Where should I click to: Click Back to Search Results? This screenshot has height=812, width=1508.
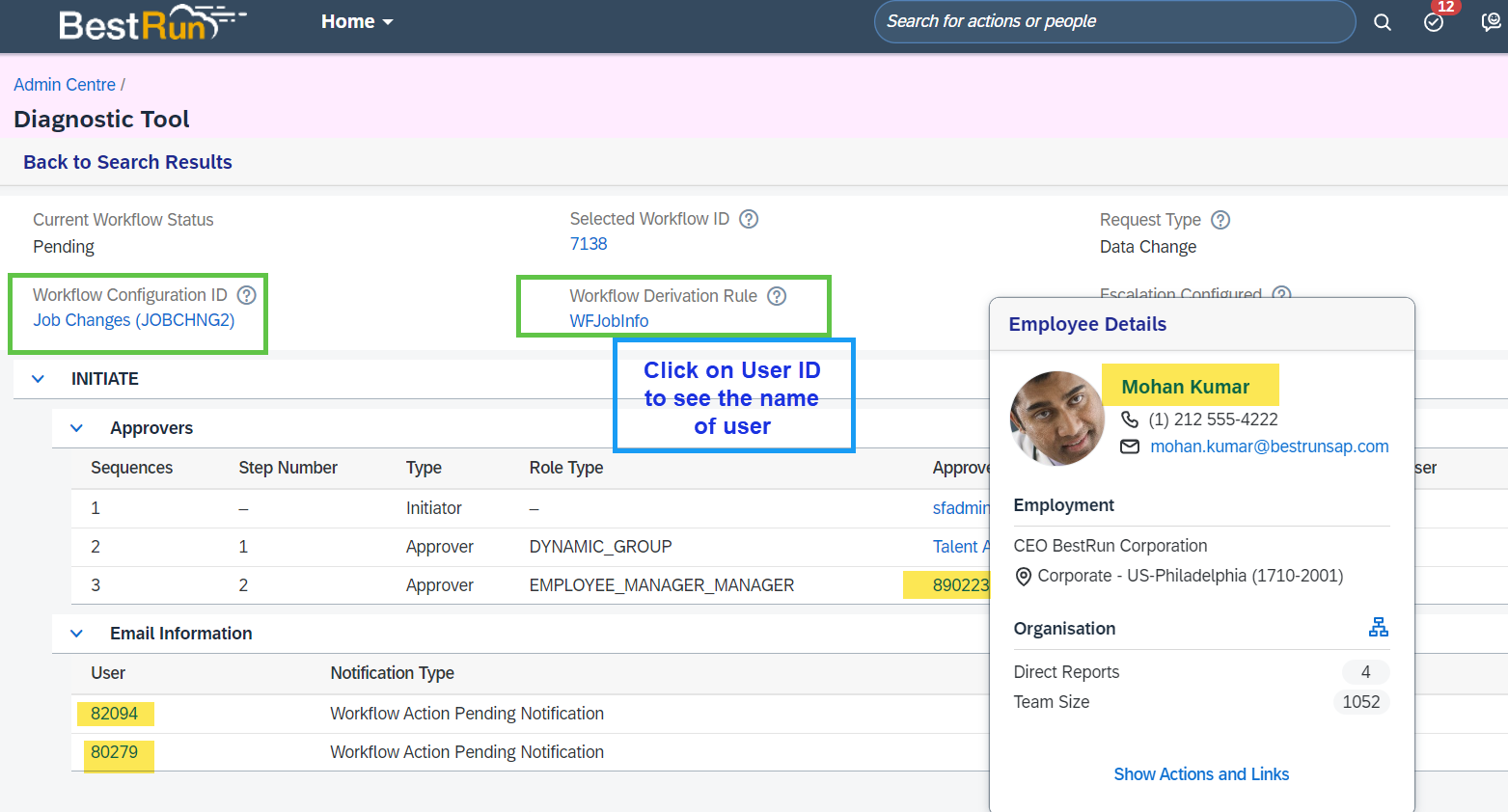[x=127, y=162]
